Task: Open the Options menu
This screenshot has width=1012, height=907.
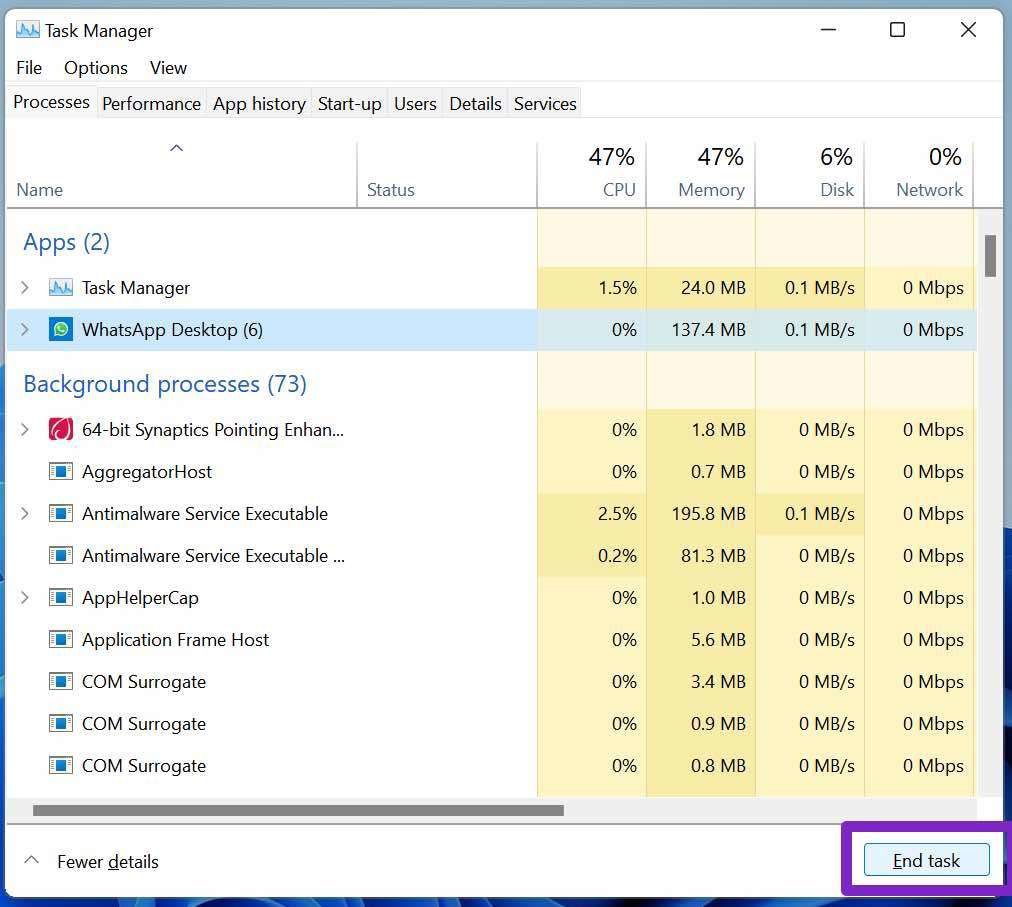Action: pyautogui.click(x=96, y=68)
